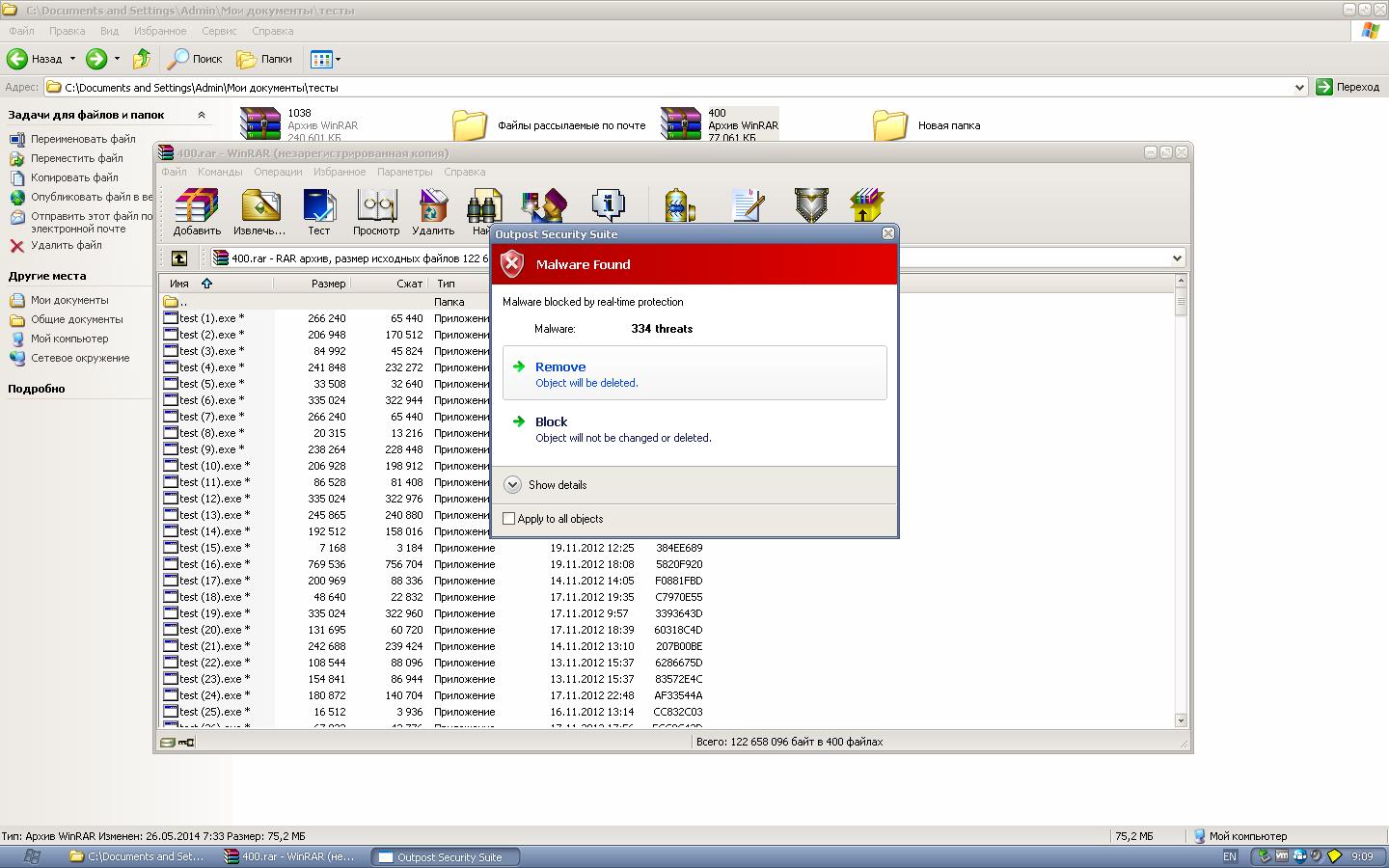Open the WinRAR View (Просмотр) tool
This screenshot has width=1389, height=868.
point(376,205)
